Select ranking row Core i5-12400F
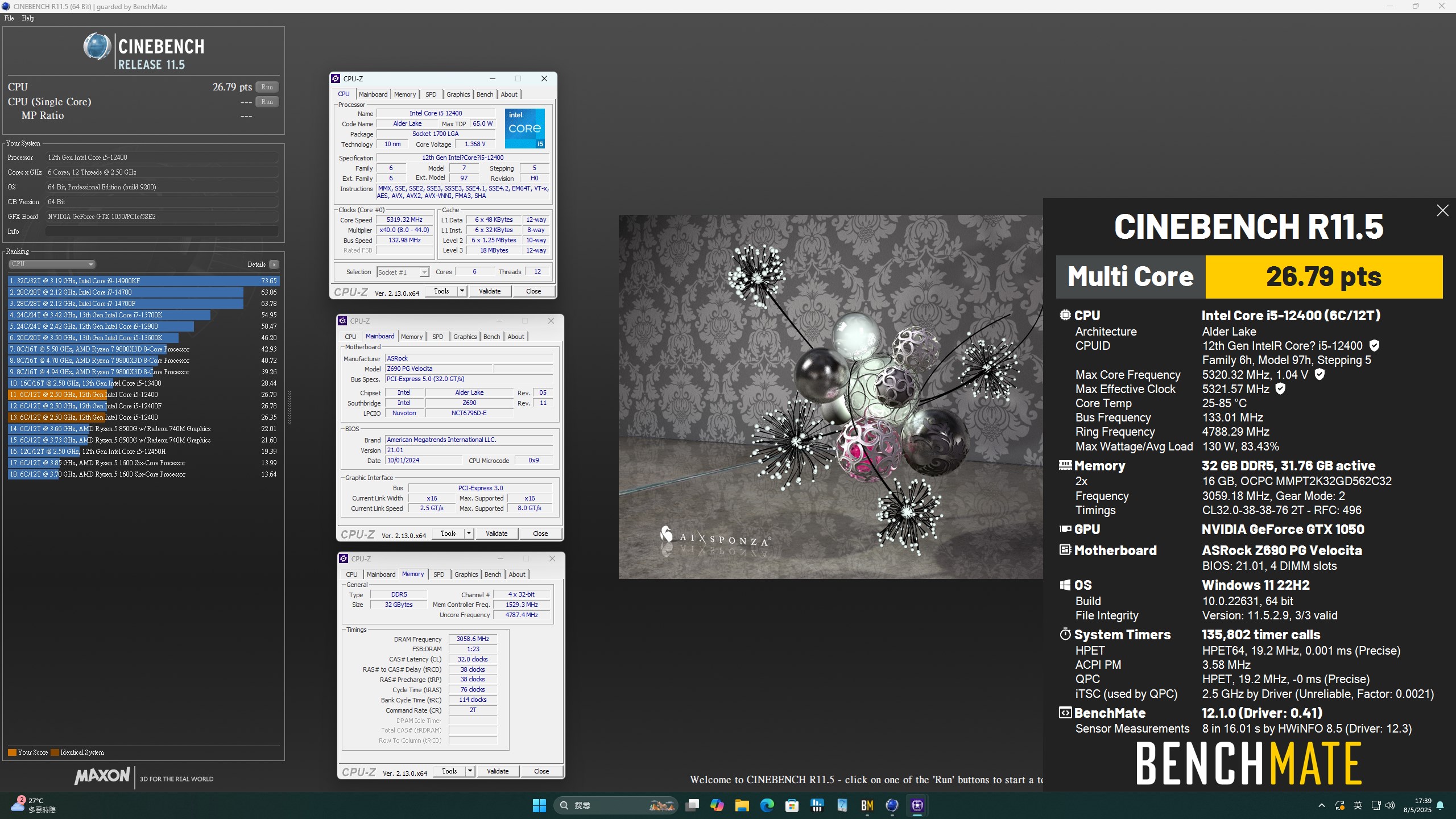This screenshot has height=819, width=1456. click(143, 406)
